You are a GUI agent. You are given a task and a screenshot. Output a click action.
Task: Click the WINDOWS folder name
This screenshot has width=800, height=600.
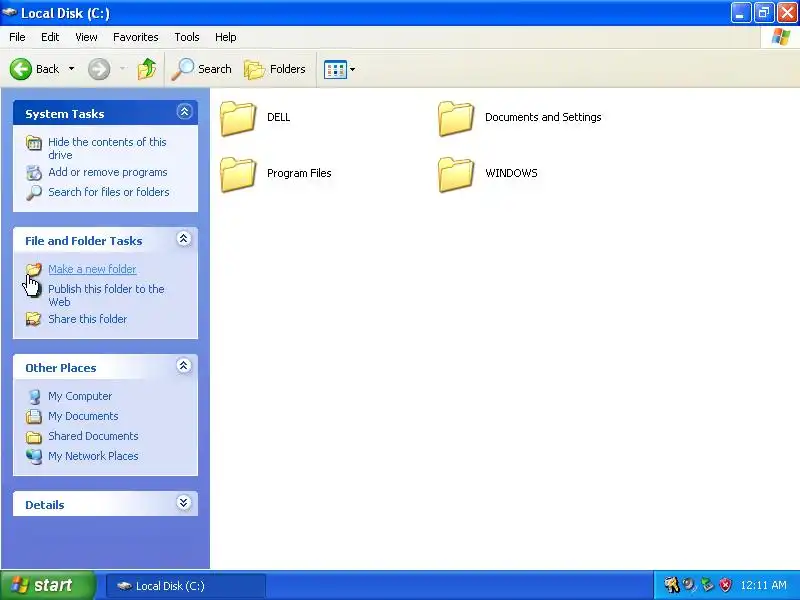click(511, 173)
